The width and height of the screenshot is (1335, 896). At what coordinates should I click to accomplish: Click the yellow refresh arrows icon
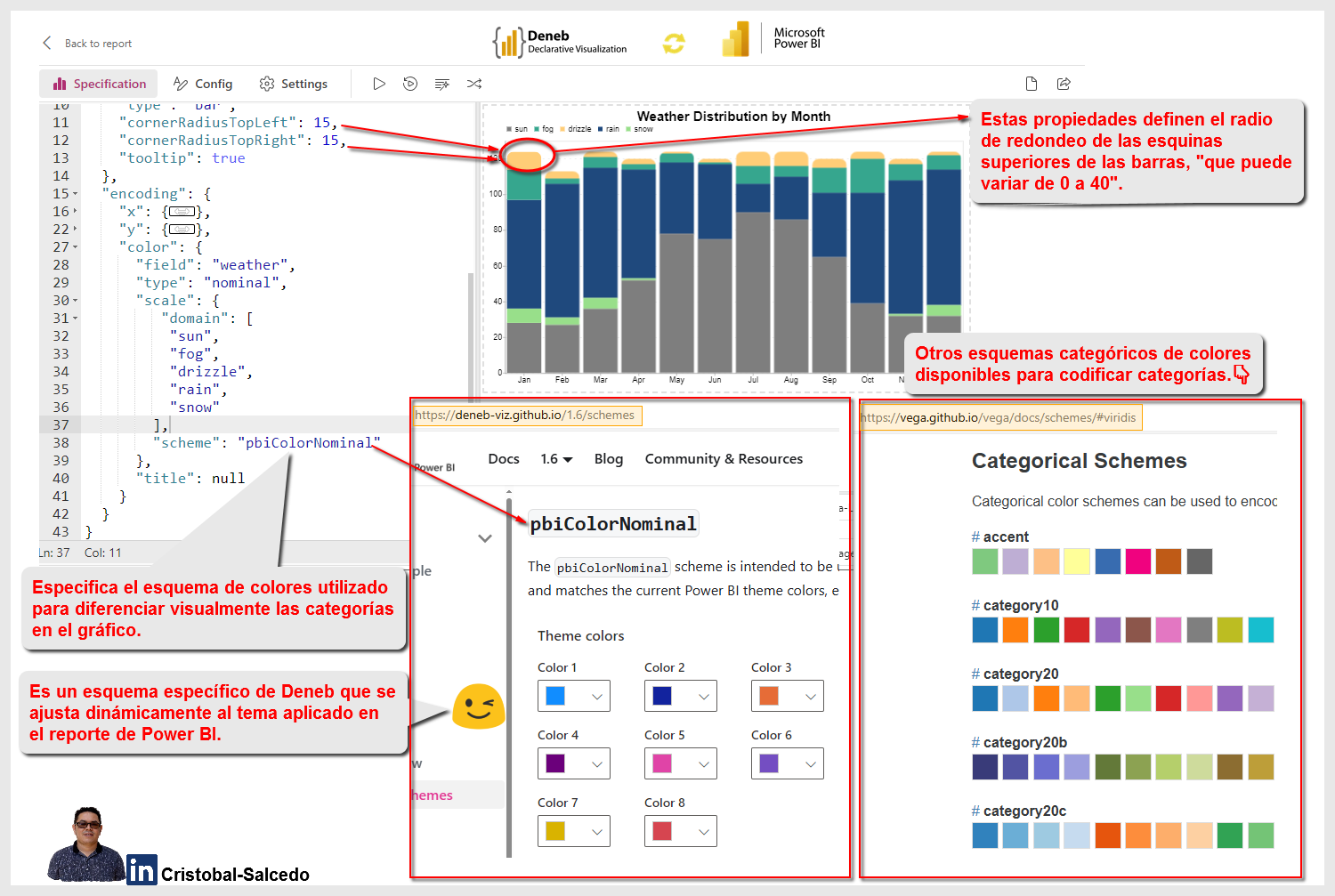coord(674,43)
